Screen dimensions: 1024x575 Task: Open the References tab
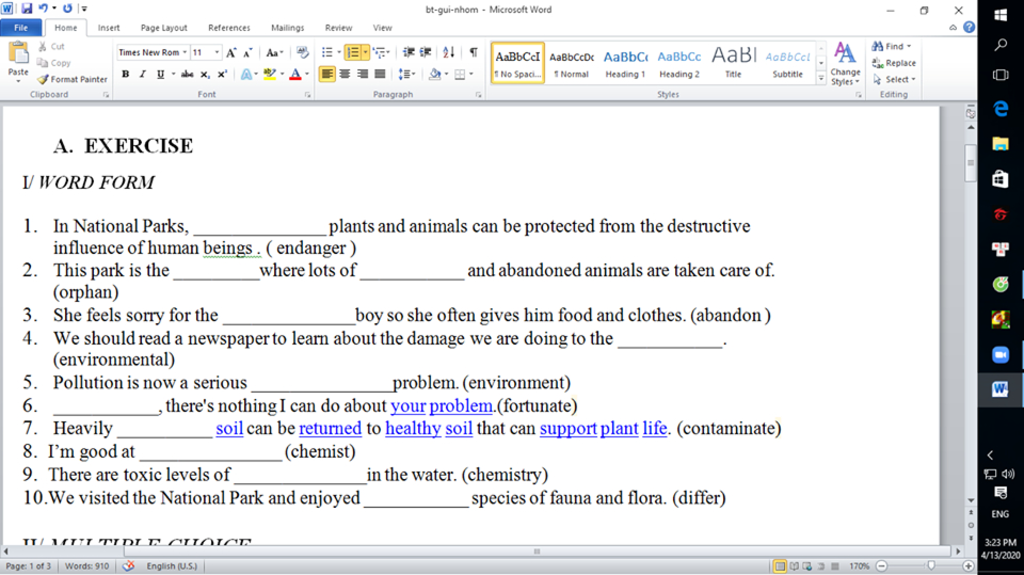229,27
